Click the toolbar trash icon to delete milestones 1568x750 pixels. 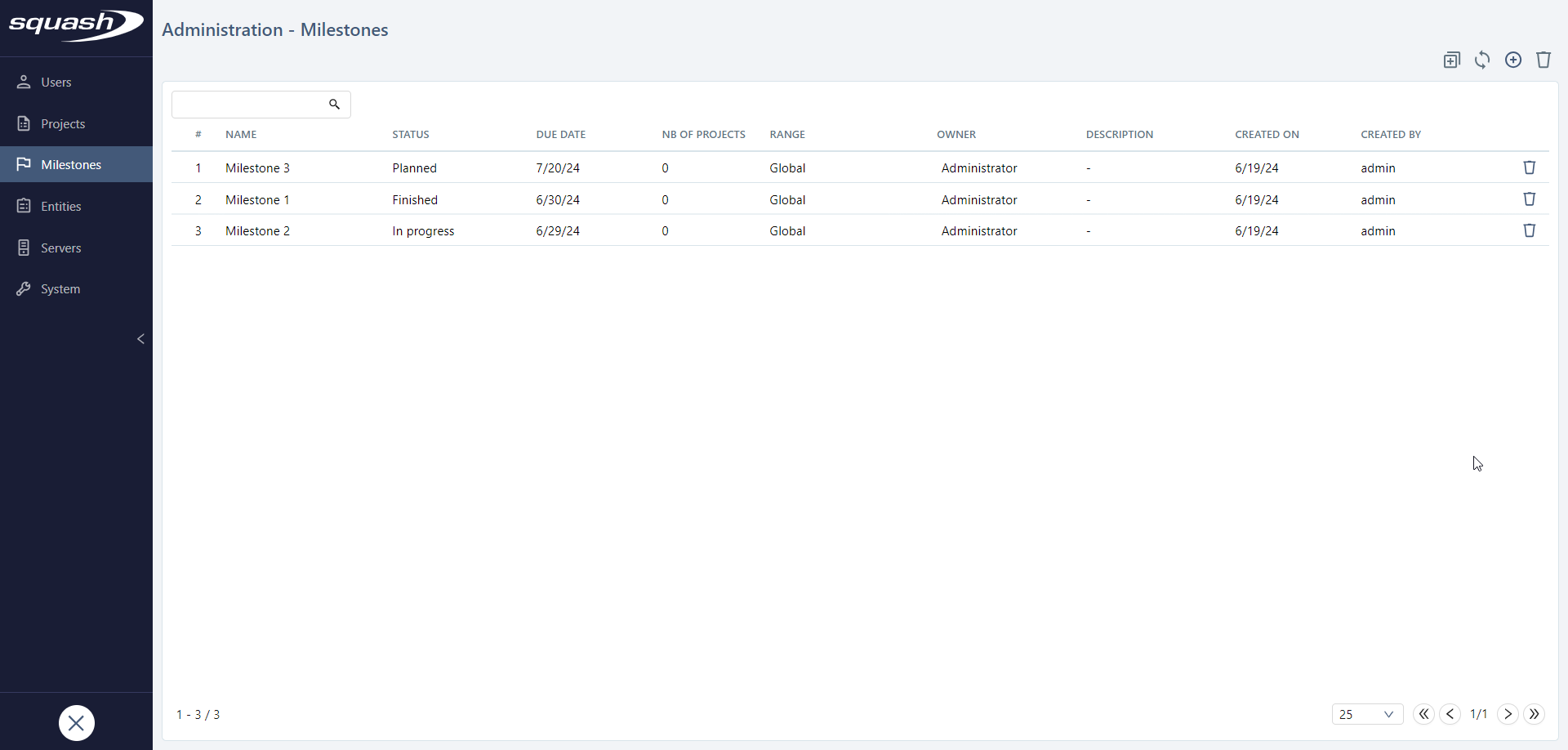(x=1544, y=60)
